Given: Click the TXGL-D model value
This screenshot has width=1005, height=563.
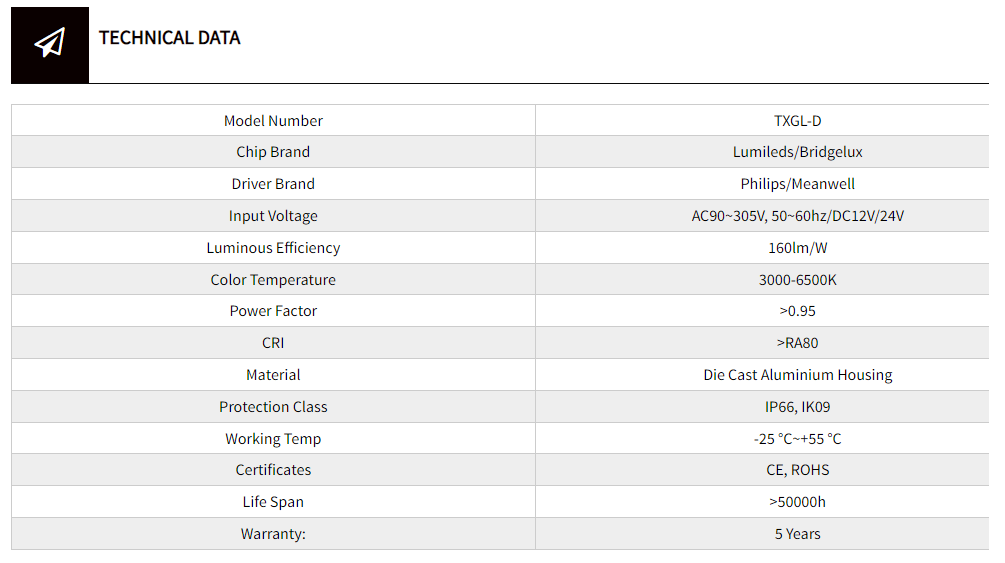Looking at the screenshot, I should pyautogui.click(x=797, y=121).
